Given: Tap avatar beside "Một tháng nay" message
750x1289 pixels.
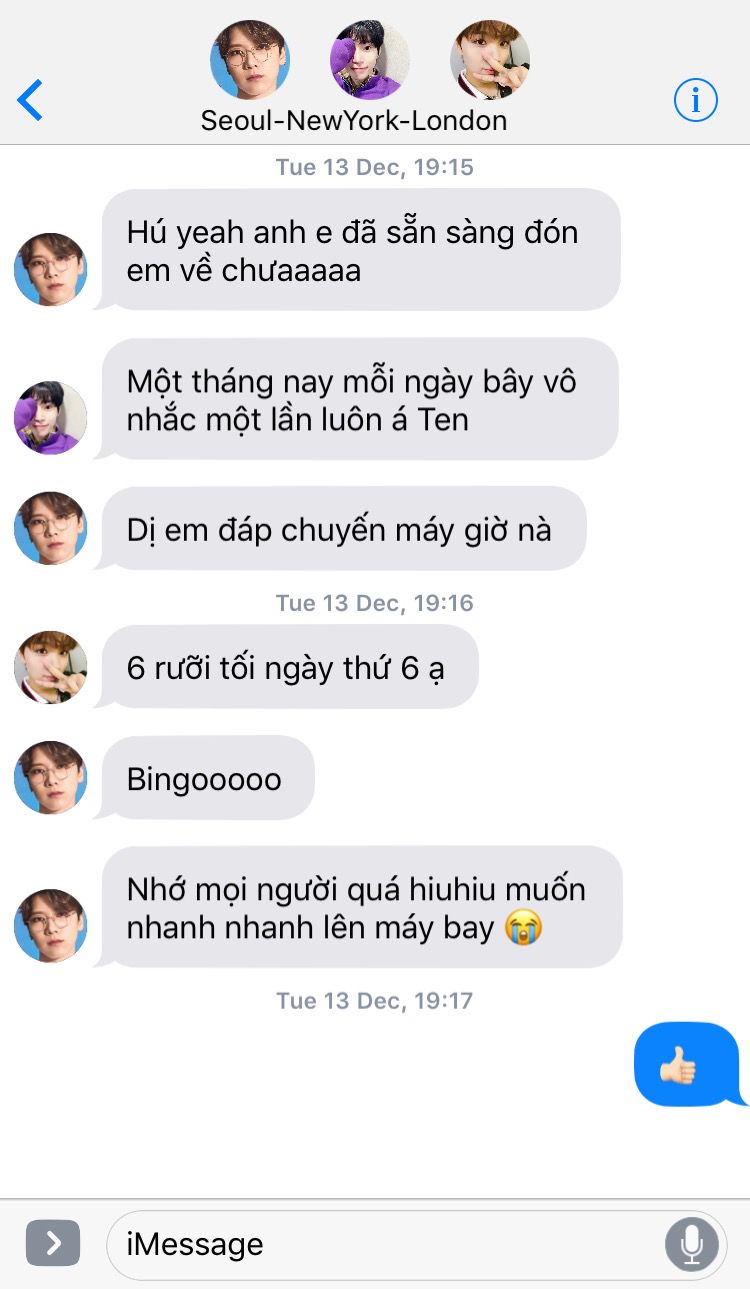Looking at the screenshot, I should click(x=50, y=418).
